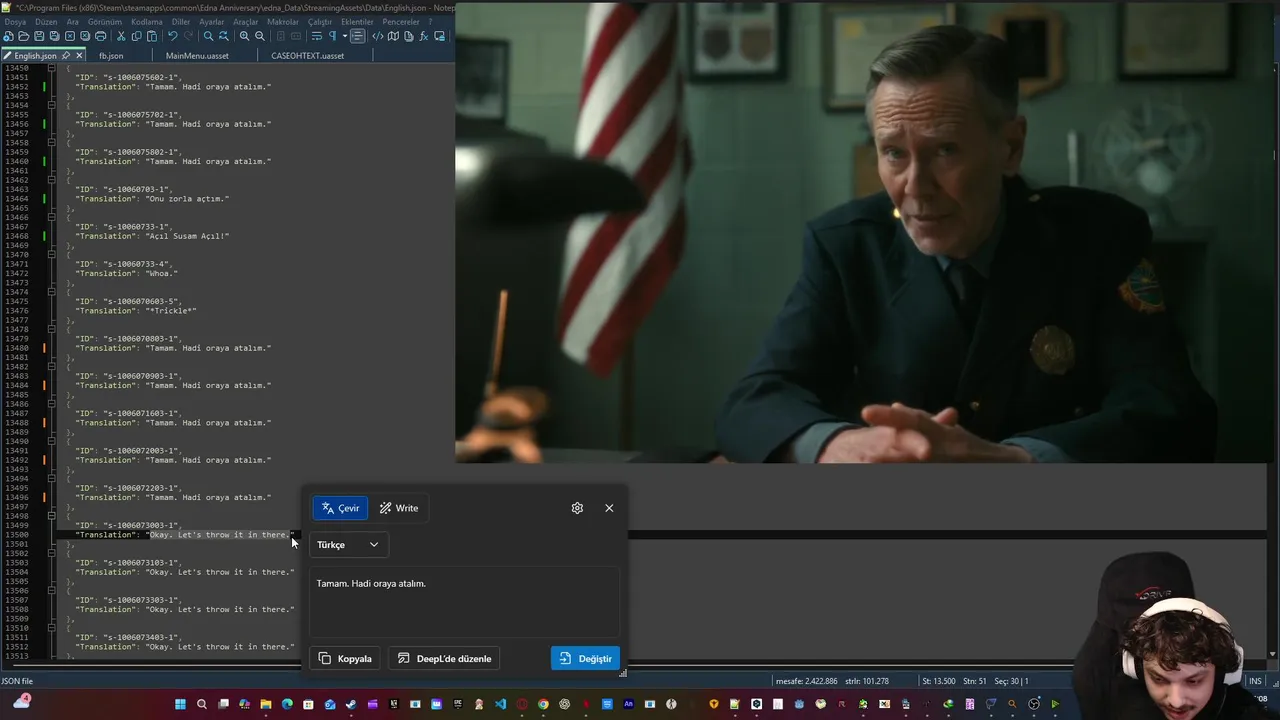Open Google Chrome from taskbar
1280x720 pixels.
(543, 704)
